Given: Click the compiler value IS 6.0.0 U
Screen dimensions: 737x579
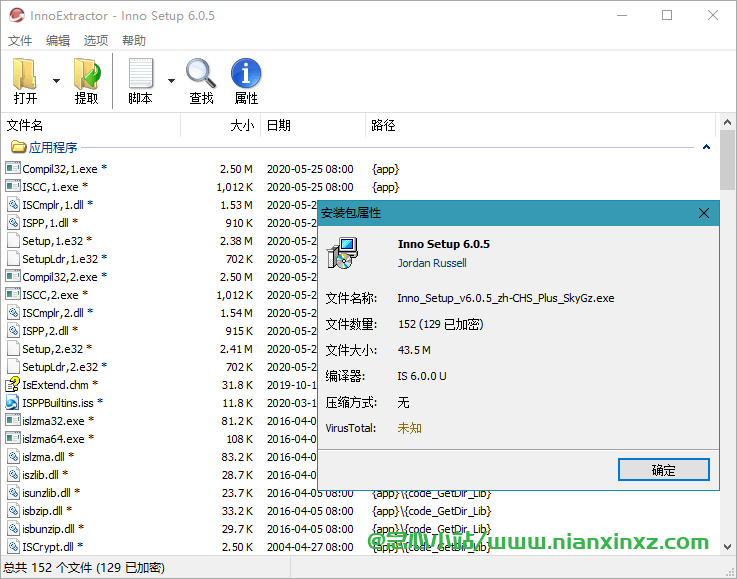Looking at the screenshot, I should [422, 376].
